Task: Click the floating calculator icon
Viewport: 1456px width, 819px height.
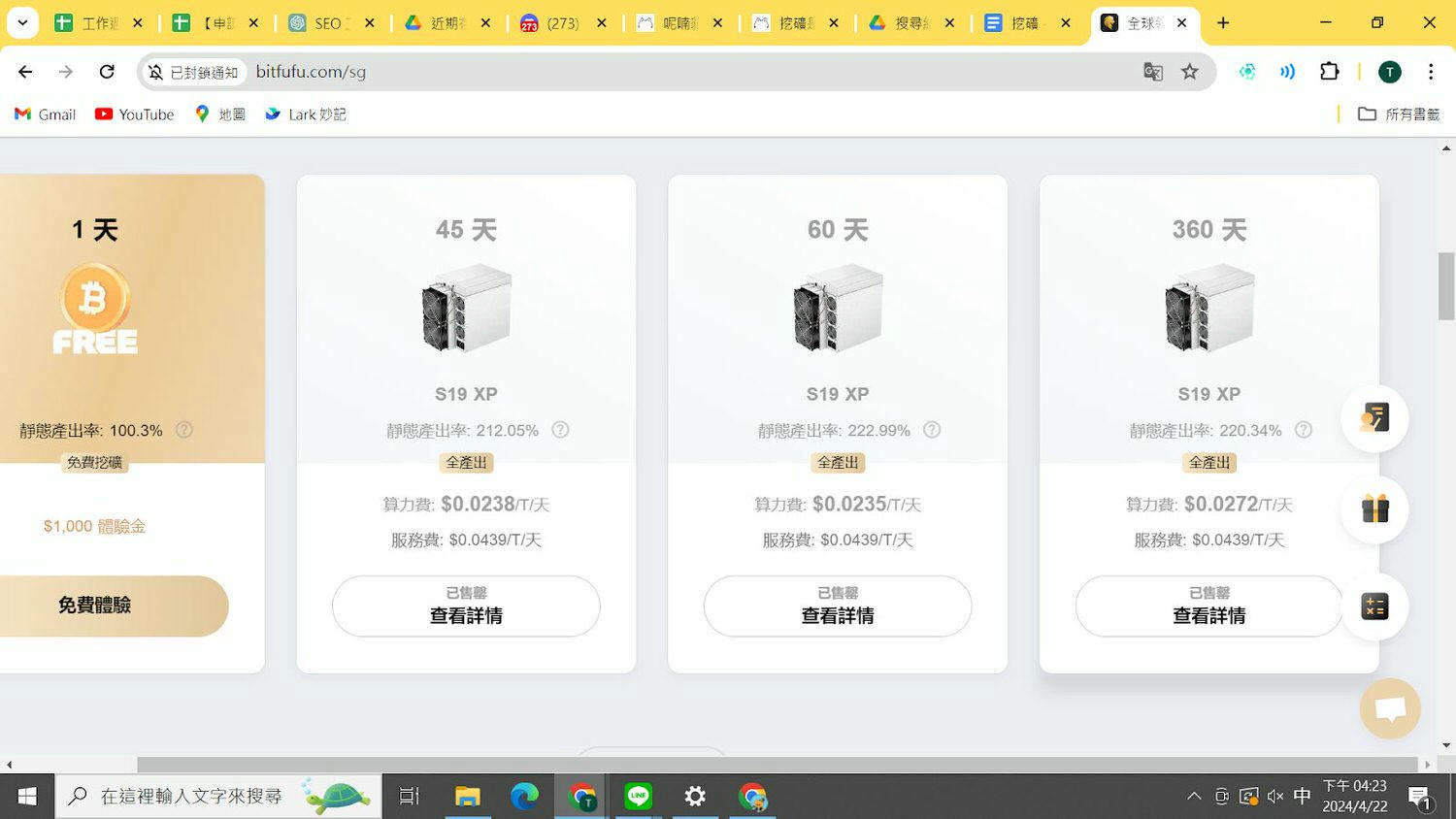Action: (x=1374, y=606)
